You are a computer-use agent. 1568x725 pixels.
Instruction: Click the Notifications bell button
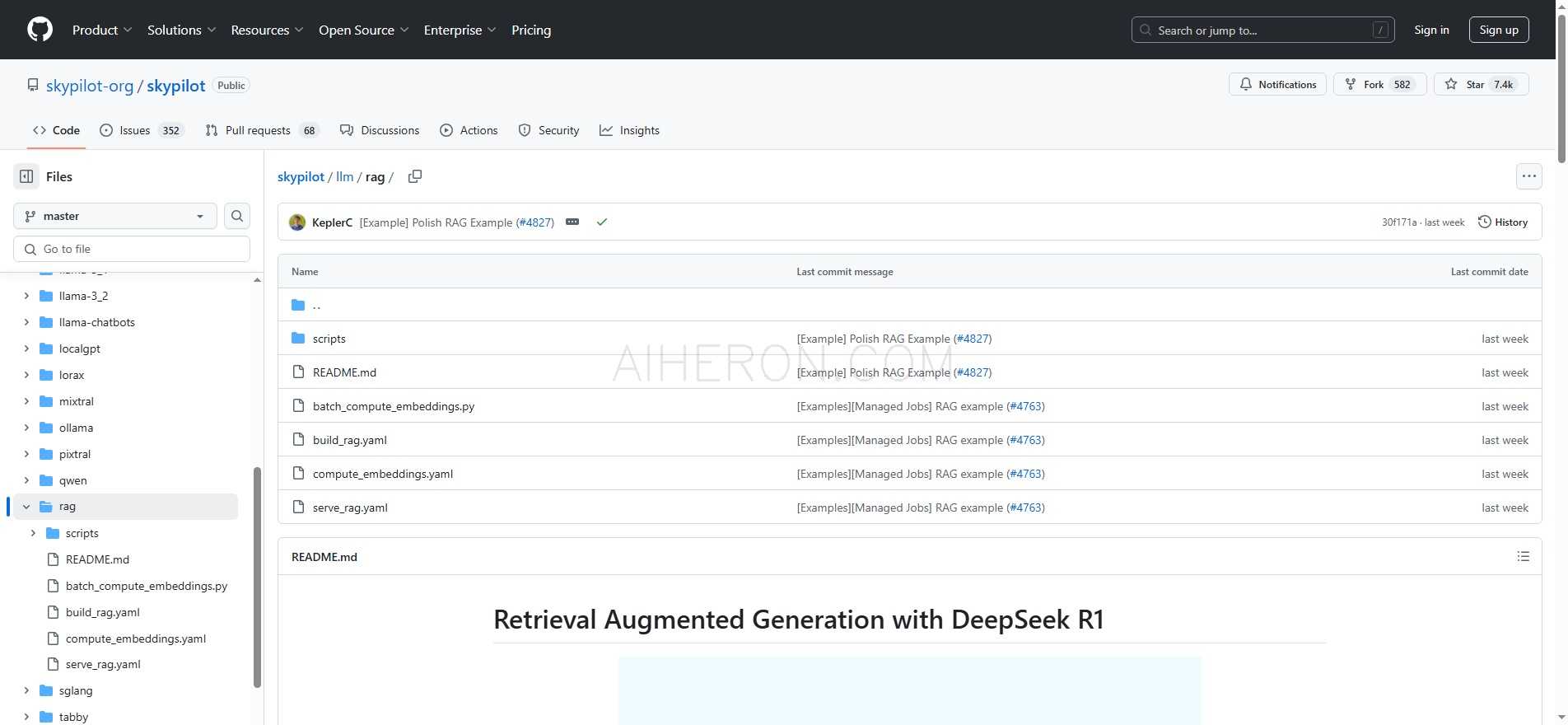tap(1277, 84)
